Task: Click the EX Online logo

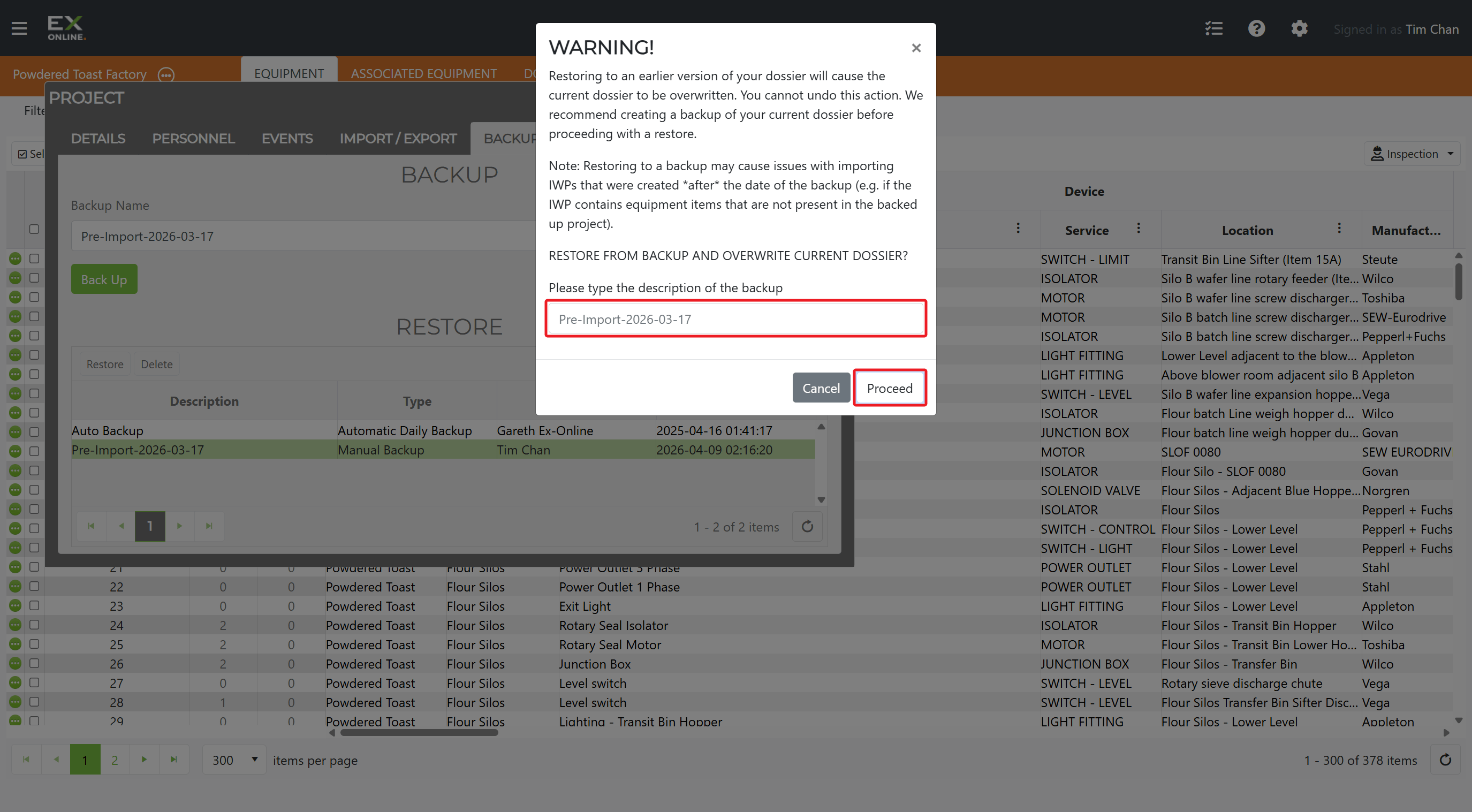Action: click(x=66, y=28)
